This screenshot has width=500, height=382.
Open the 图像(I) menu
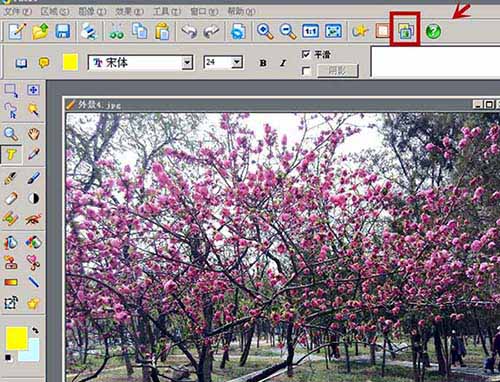[x=92, y=12]
